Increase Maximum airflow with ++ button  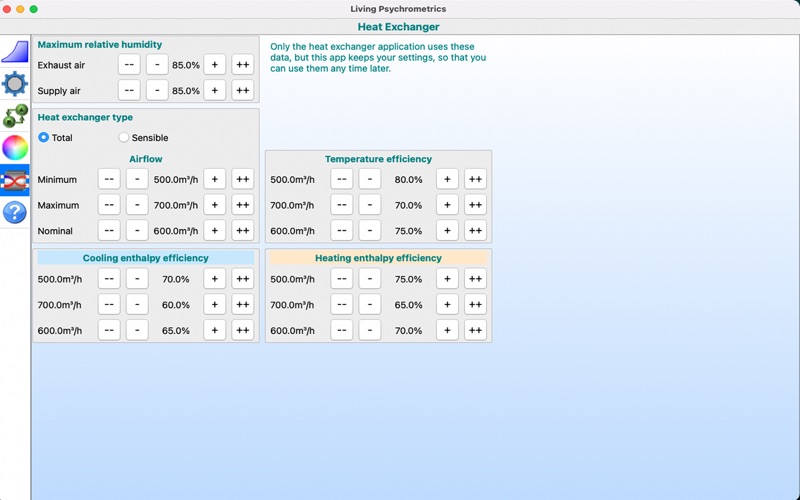click(x=243, y=205)
